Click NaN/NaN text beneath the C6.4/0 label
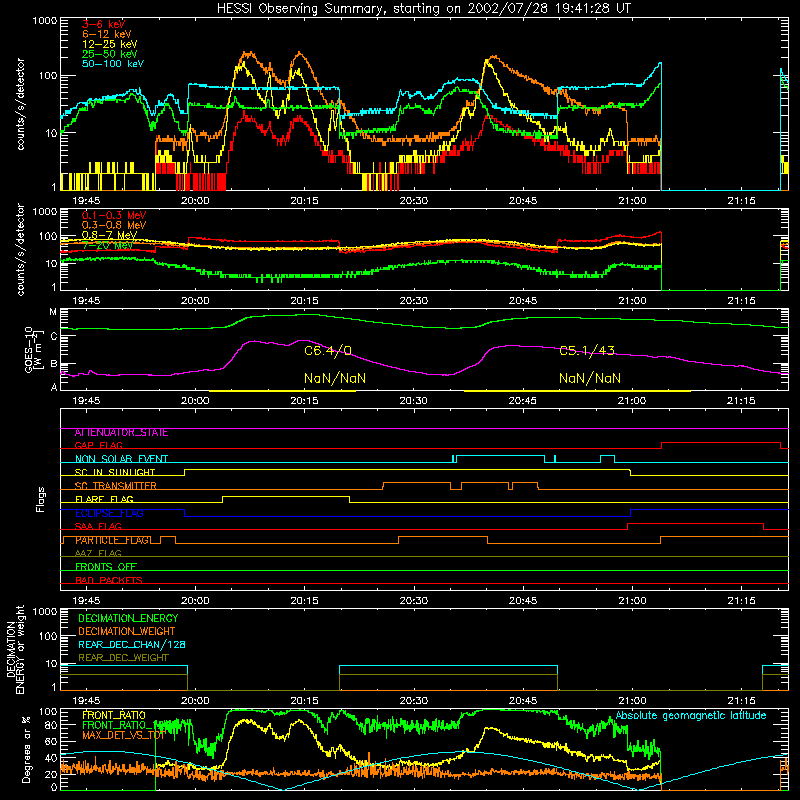 click(335, 378)
